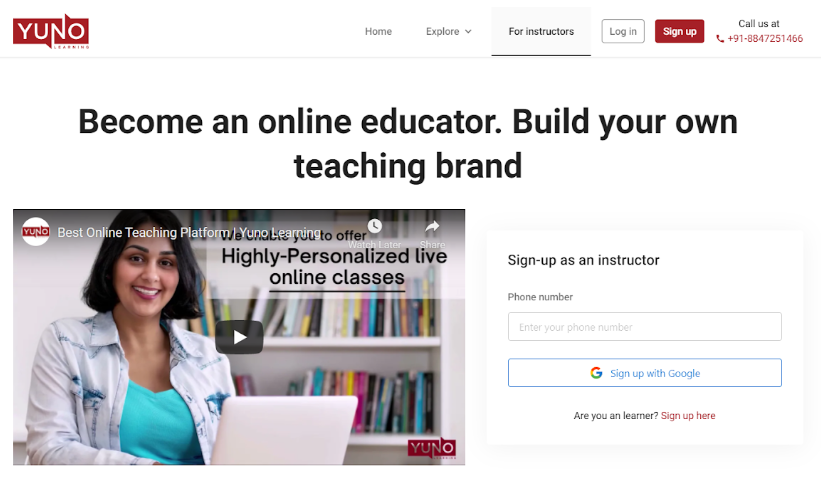
Task: Click the Yuno watermark on video corner
Action: point(432,448)
